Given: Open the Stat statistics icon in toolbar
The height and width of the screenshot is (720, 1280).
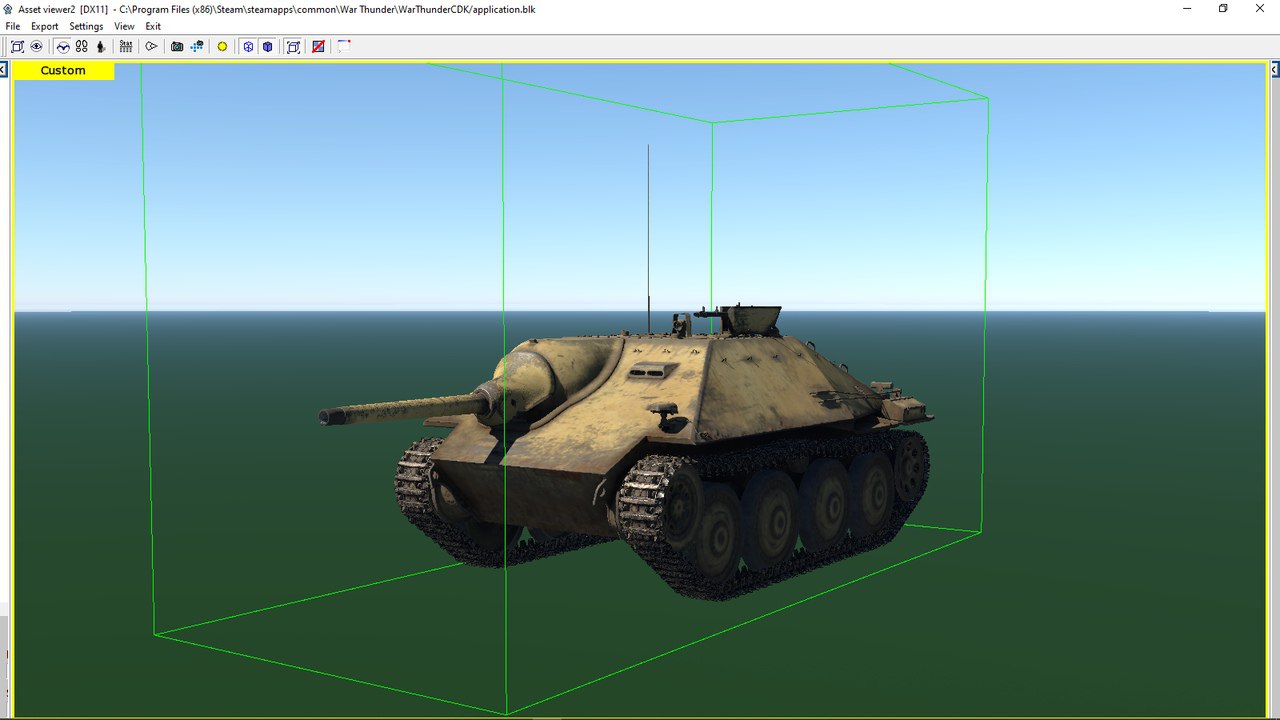Looking at the screenshot, I should click(126, 46).
